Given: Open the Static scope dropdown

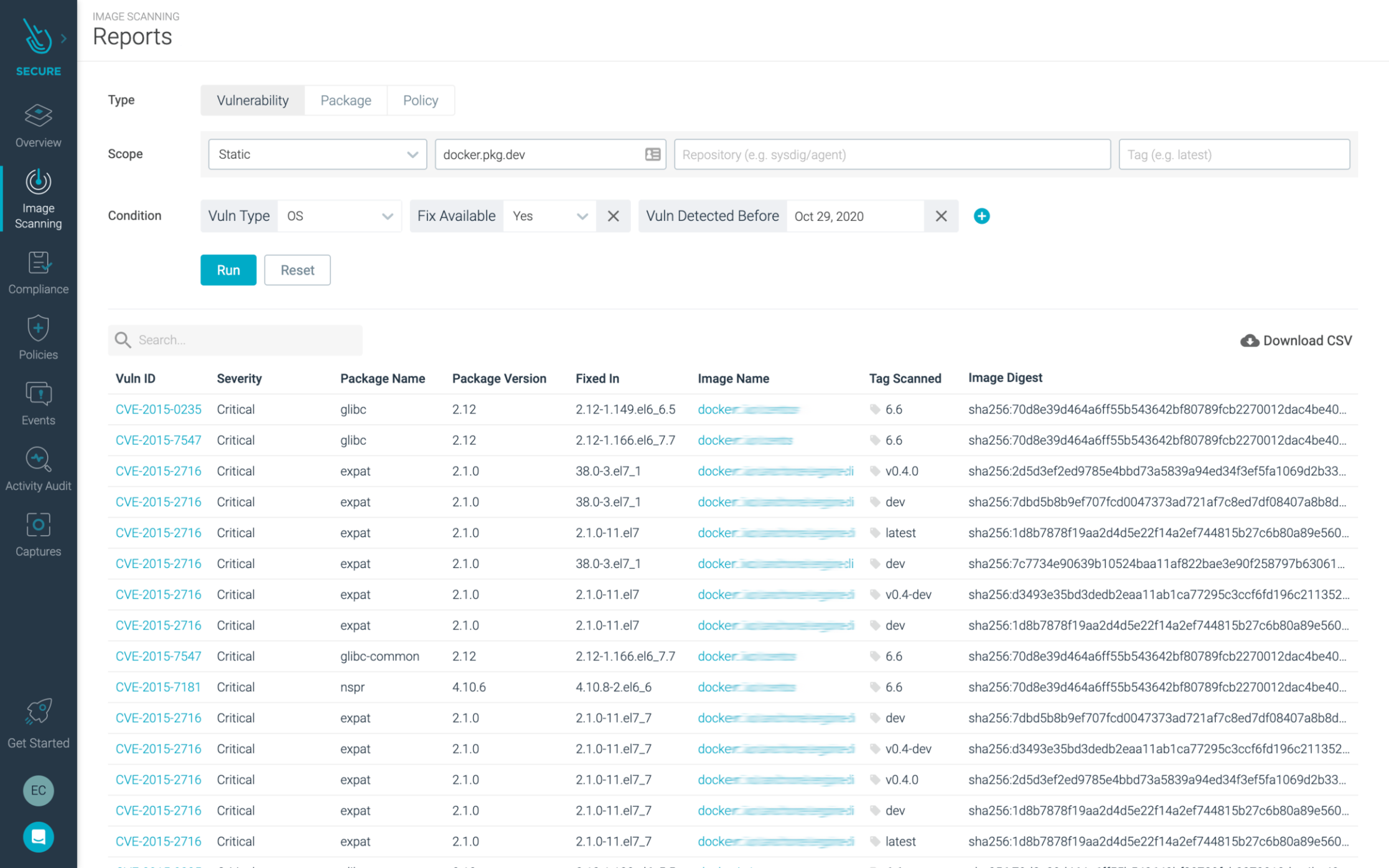Looking at the screenshot, I should pyautogui.click(x=317, y=154).
